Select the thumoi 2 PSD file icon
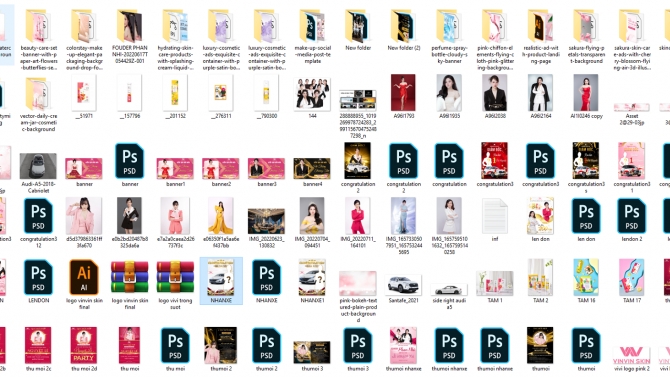The width and height of the screenshot is (670, 377). click(267, 345)
